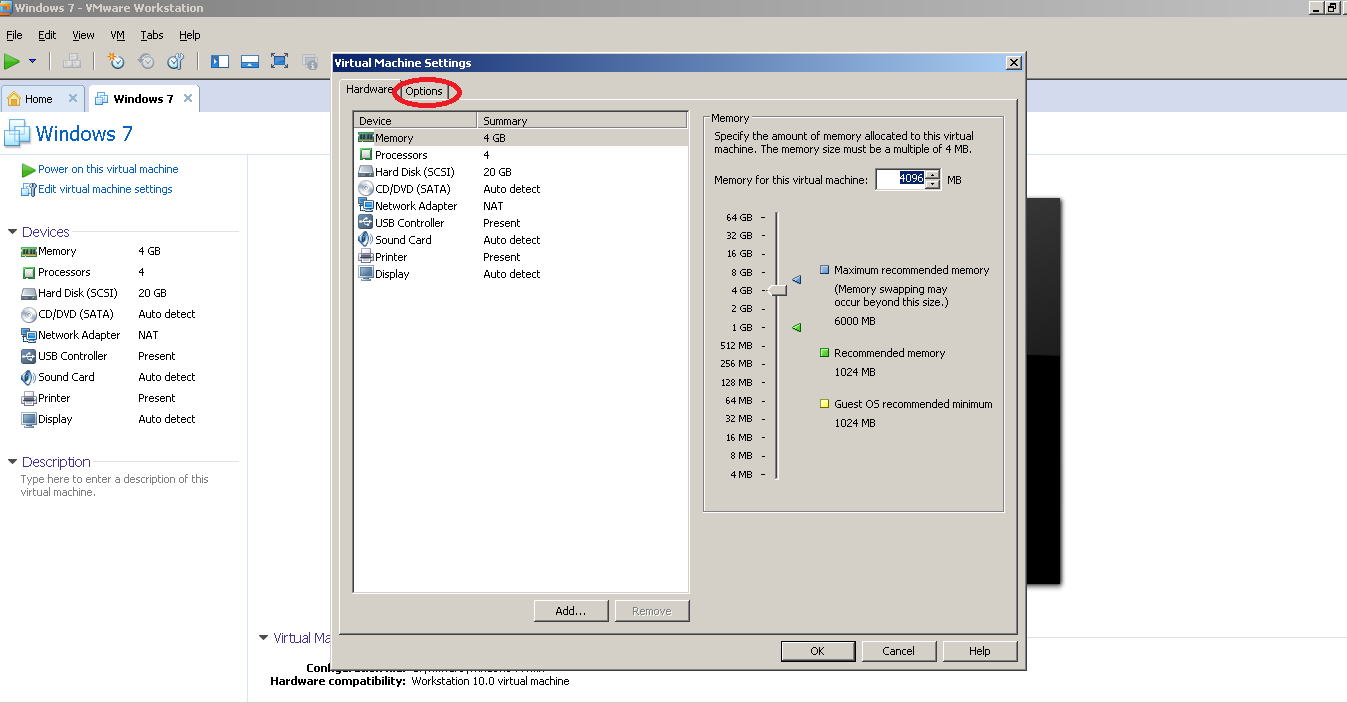
Task: Click Sound Card in Devices sidebar
Action: click(x=66, y=378)
